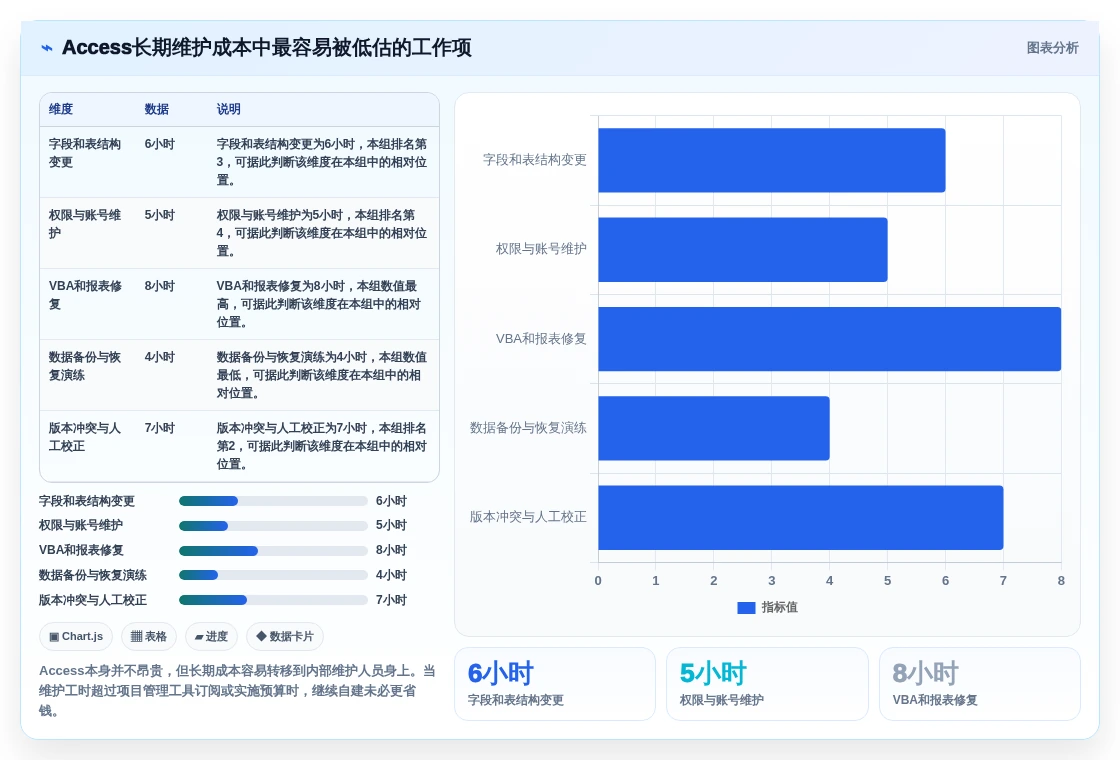The height and width of the screenshot is (760, 1120).
Task: Click the 4小时 progress value label
Action: coord(391,576)
